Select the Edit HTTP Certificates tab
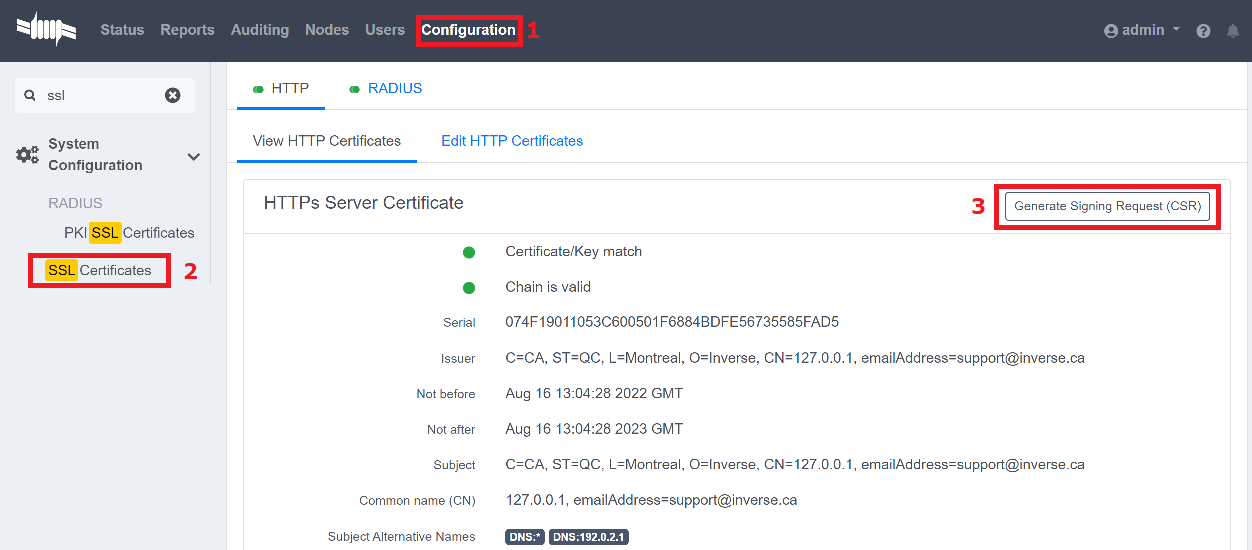The image size is (1252, 550). coord(512,141)
